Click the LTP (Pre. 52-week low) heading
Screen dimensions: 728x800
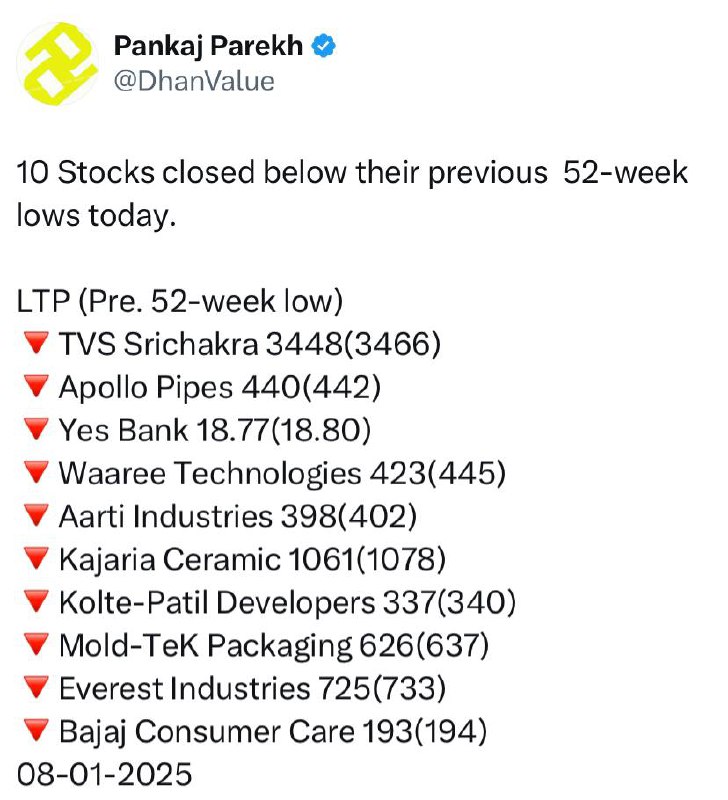click(180, 301)
